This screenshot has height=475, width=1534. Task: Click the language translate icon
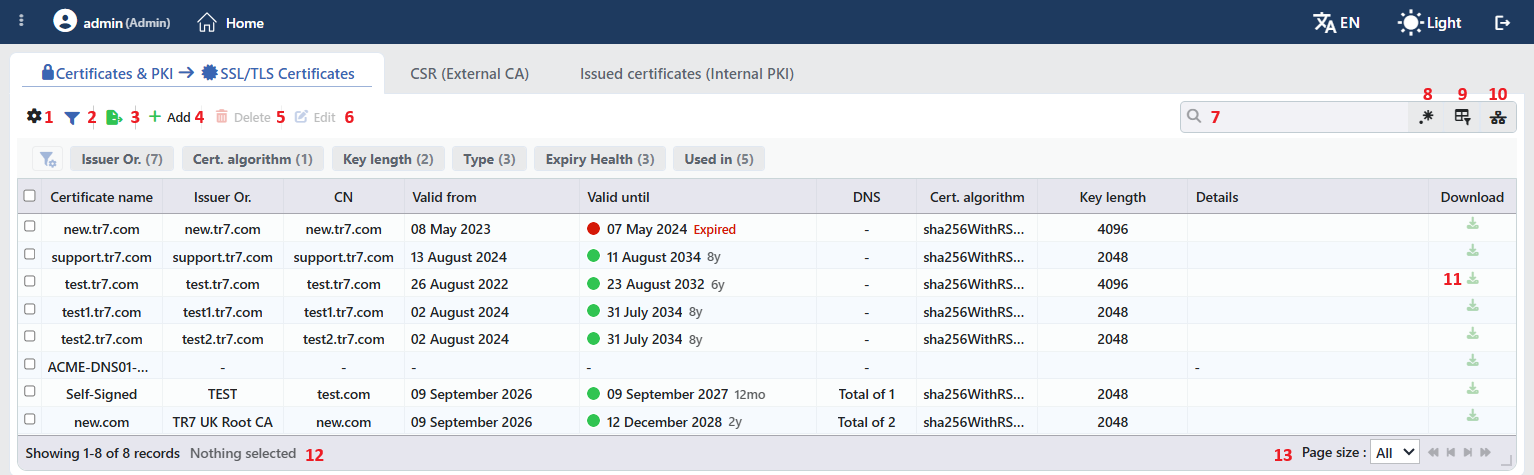1324,22
